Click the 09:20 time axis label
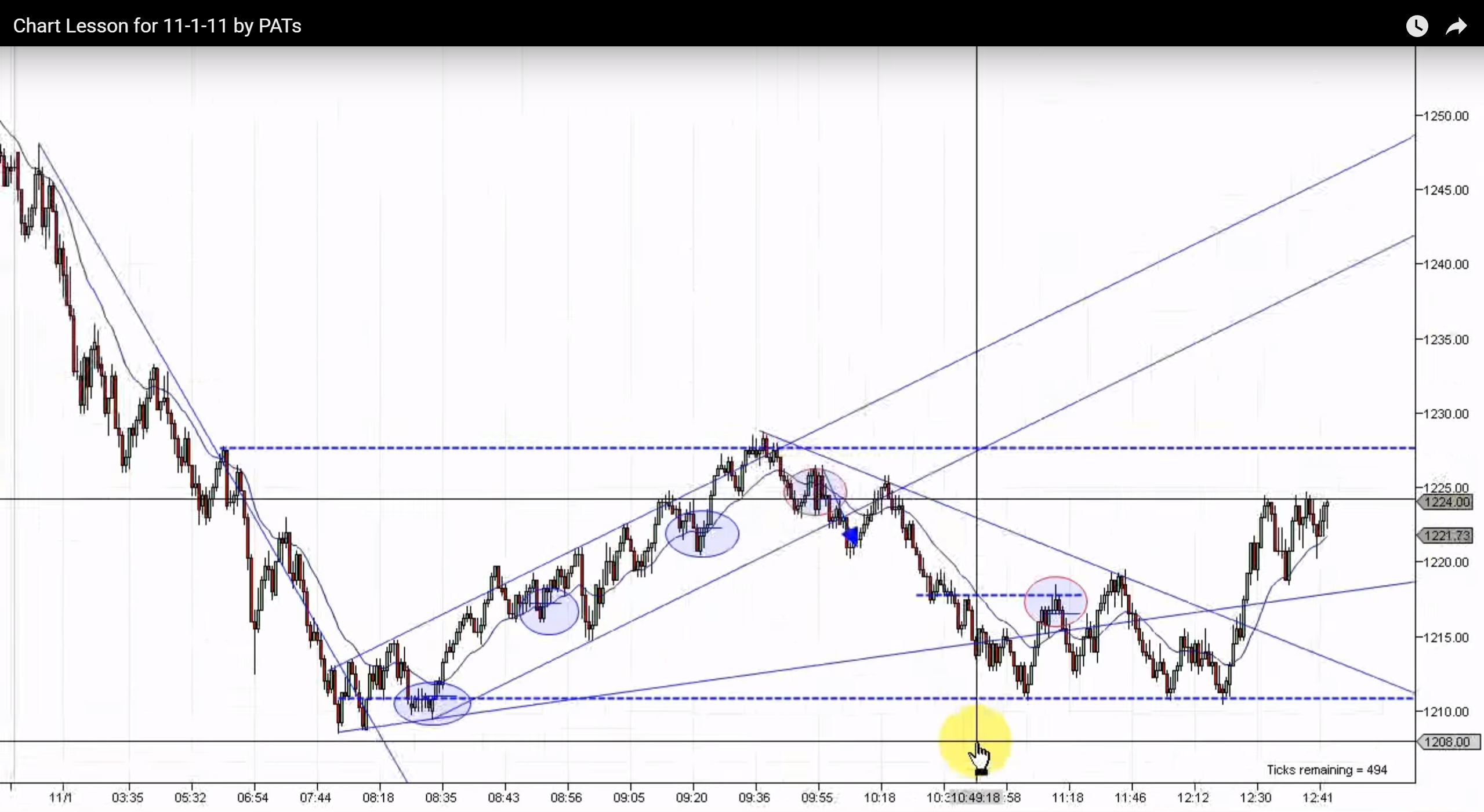 pos(692,798)
